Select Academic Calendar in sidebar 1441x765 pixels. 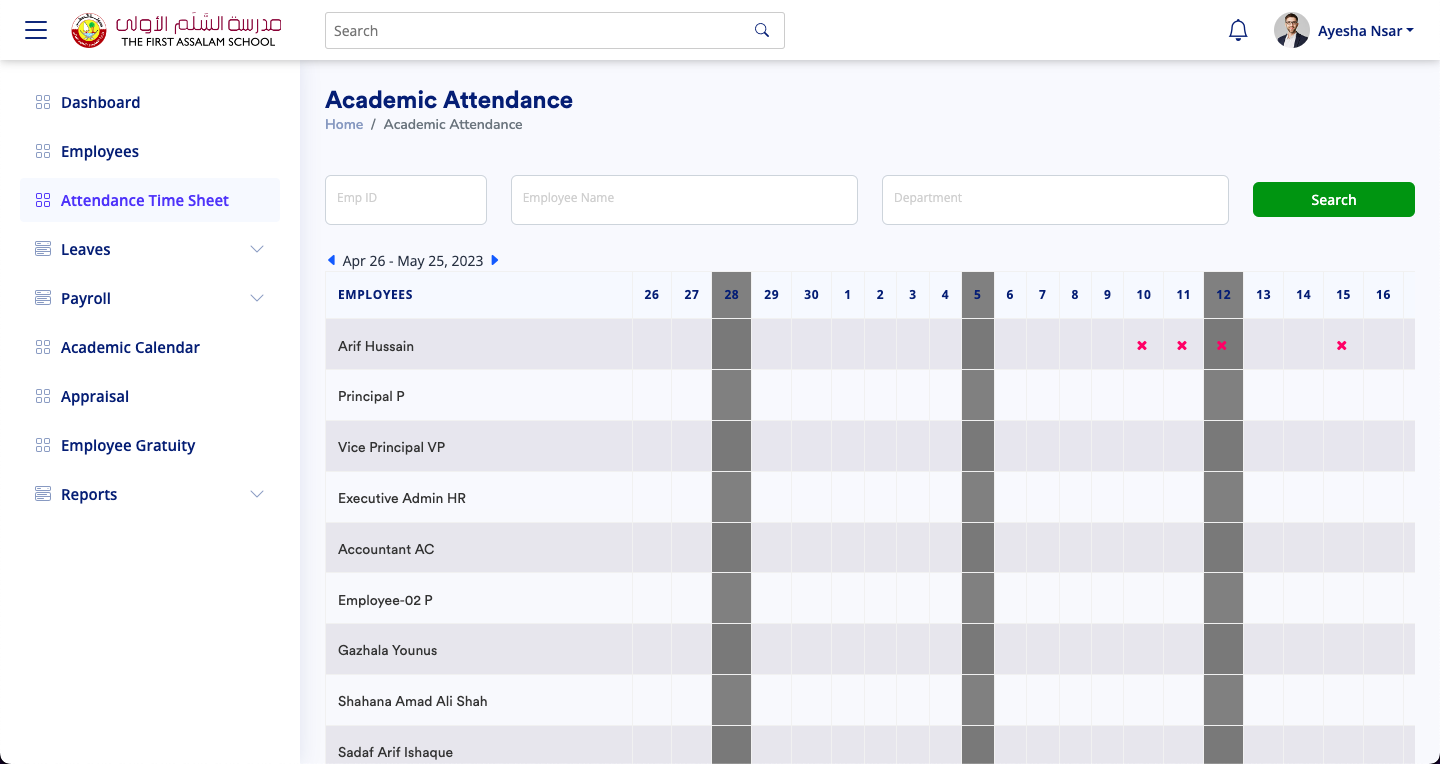pos(130,347)
